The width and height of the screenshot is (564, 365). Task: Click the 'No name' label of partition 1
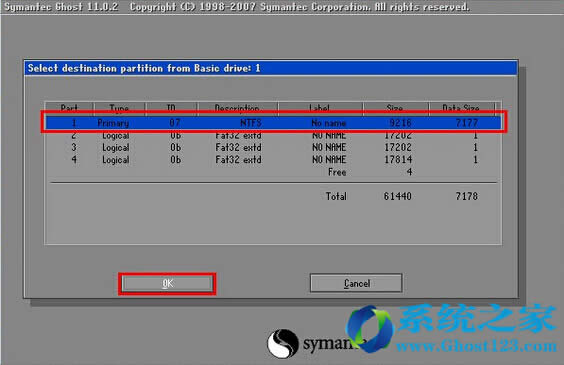329,123
